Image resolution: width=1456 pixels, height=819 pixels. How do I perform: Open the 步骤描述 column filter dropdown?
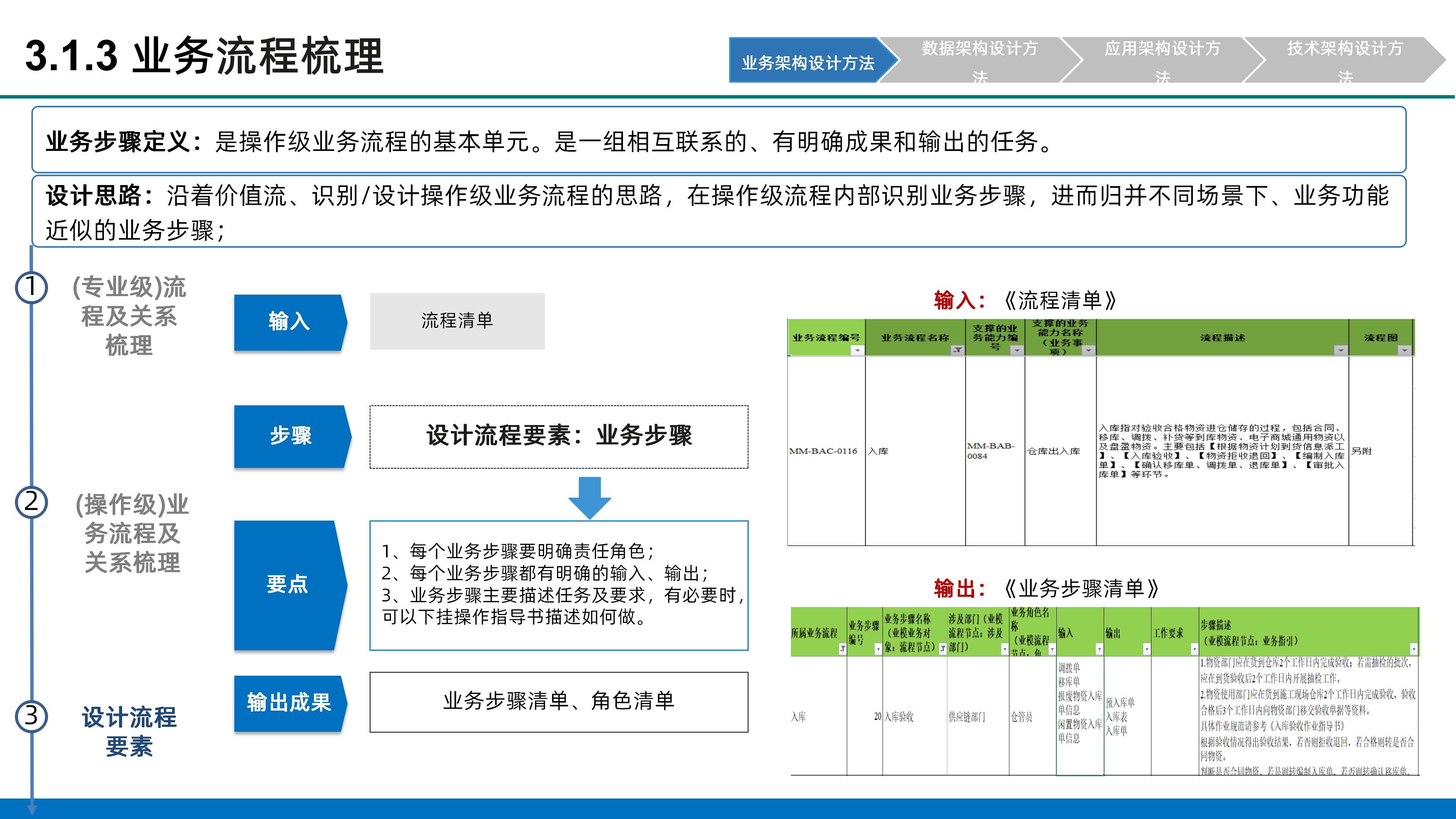pyautogui.click(x=1414, y=650)
